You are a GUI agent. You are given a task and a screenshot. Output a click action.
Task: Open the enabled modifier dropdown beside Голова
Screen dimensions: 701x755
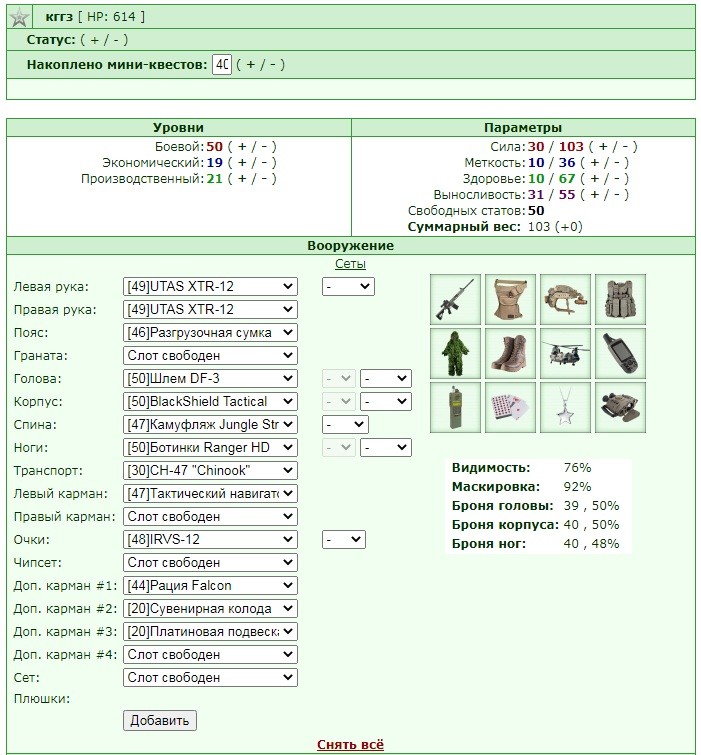[386, 378]
